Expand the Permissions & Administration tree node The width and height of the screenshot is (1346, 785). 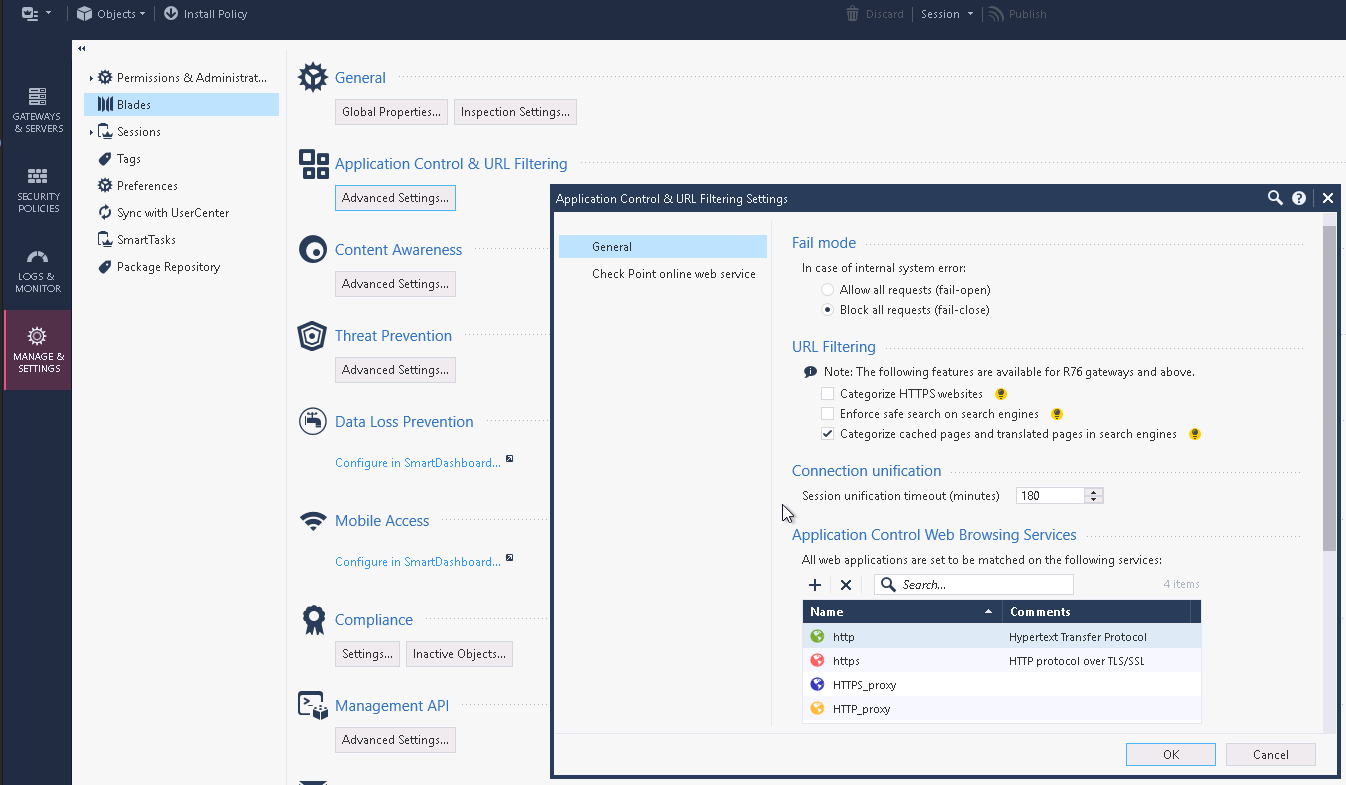(x=91, y=78)
